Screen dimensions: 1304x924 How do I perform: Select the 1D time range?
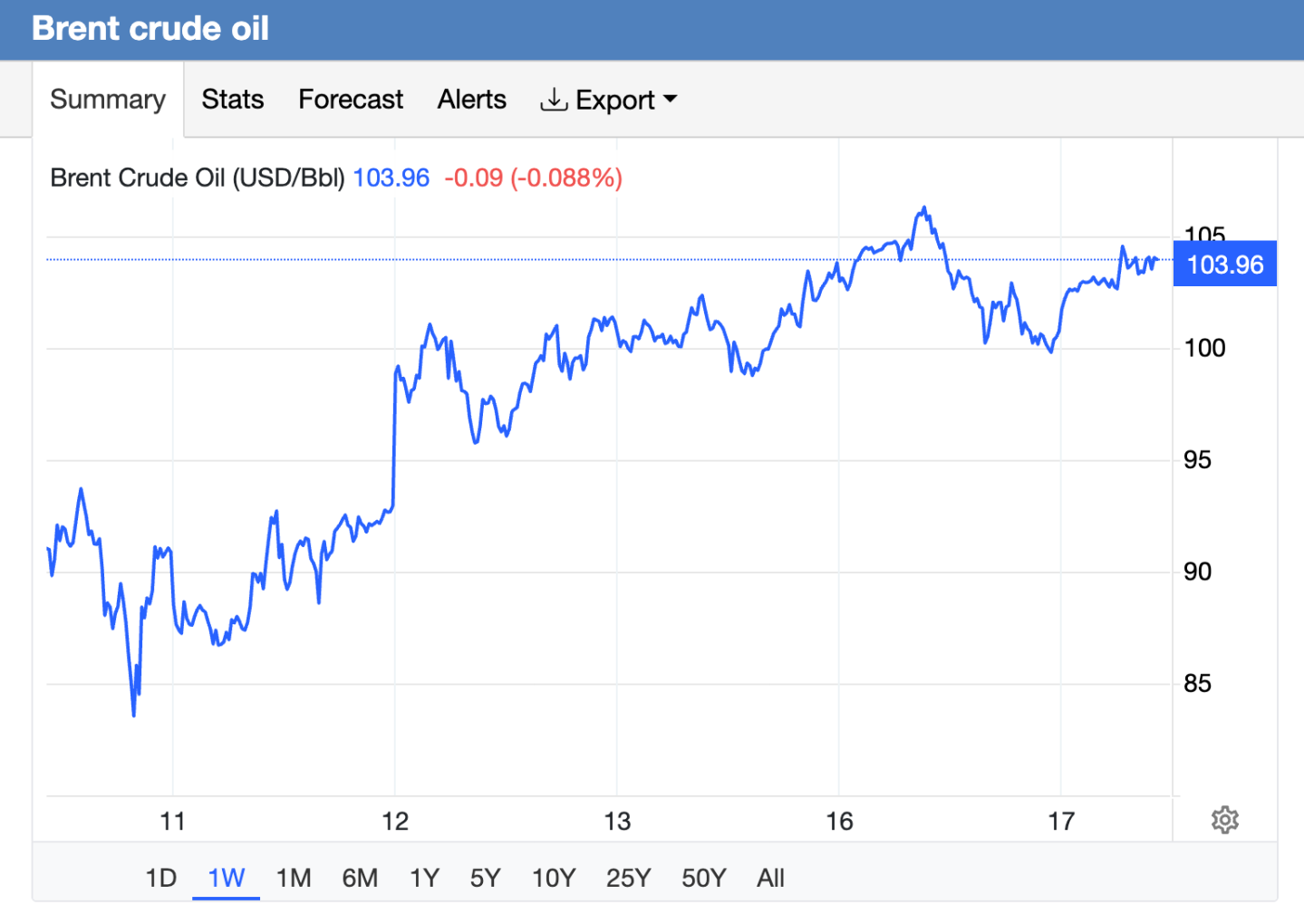[161, 878]
